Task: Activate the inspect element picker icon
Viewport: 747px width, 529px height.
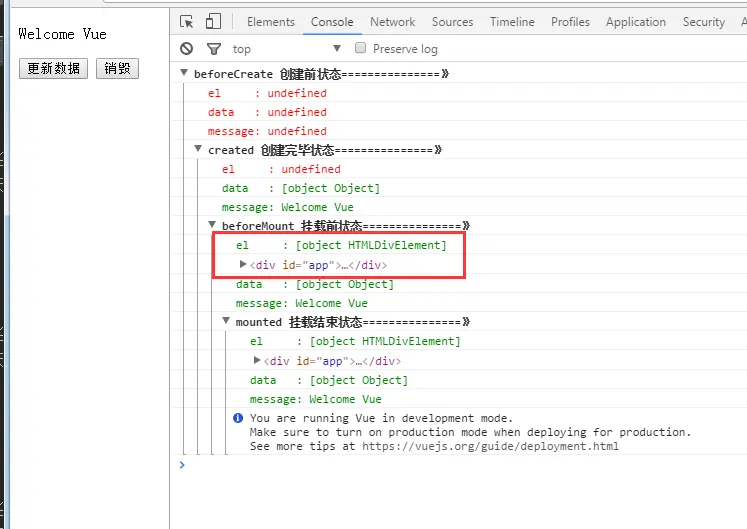Action: (186, 22)
